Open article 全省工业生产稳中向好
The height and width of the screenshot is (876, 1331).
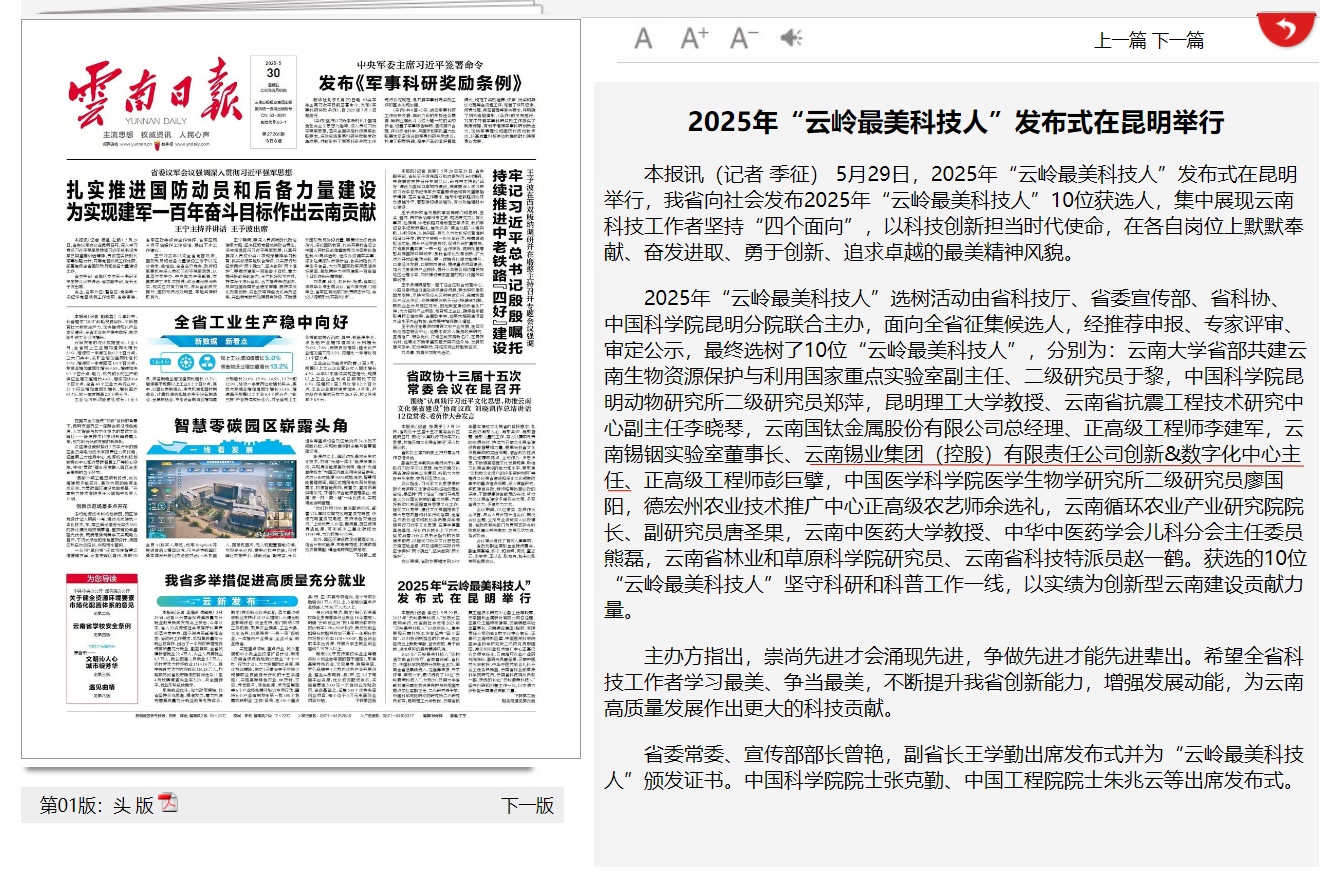click(x=260, y=322)
